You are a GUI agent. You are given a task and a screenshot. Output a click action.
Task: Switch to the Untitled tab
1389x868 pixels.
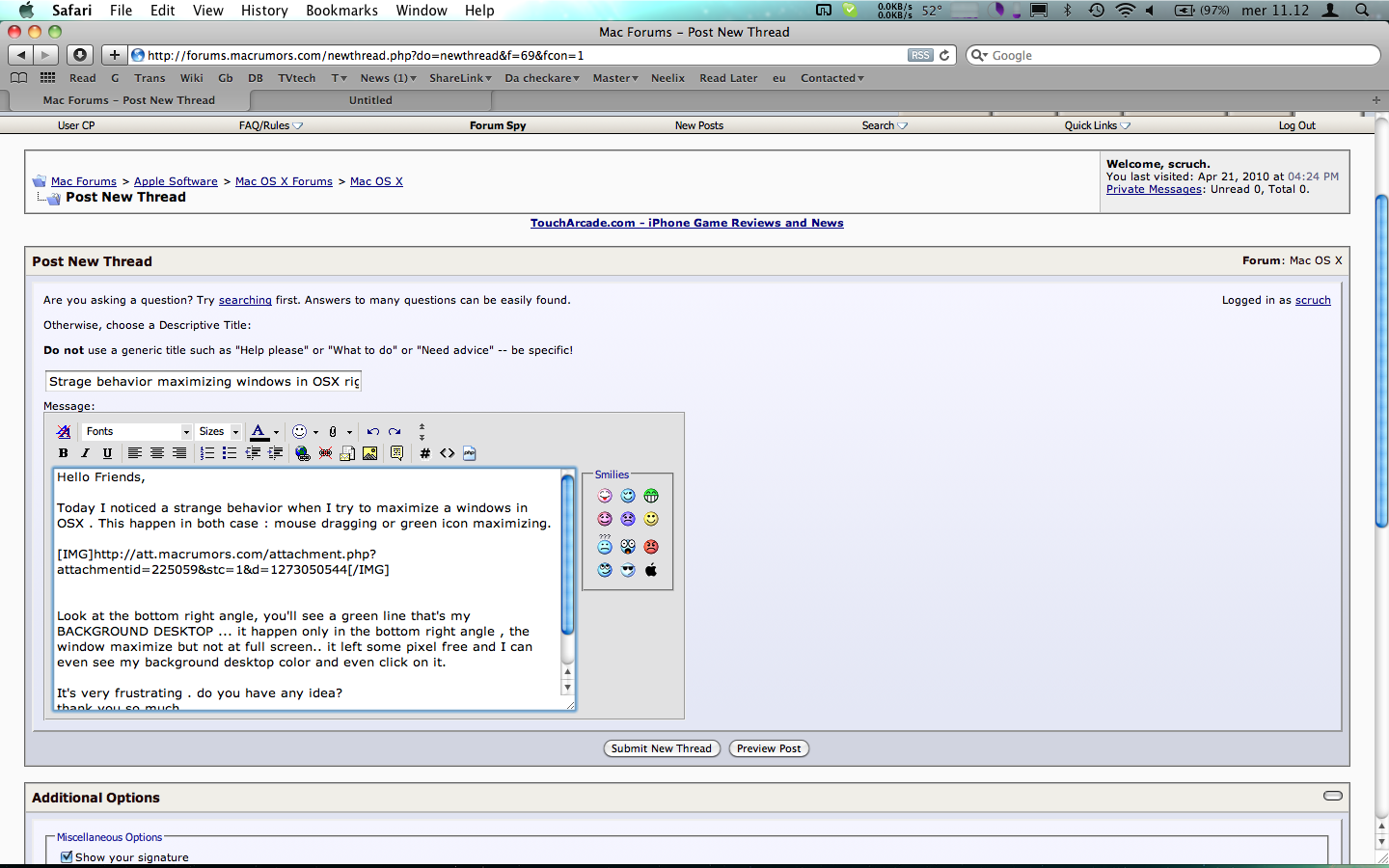tap(370, 100)
